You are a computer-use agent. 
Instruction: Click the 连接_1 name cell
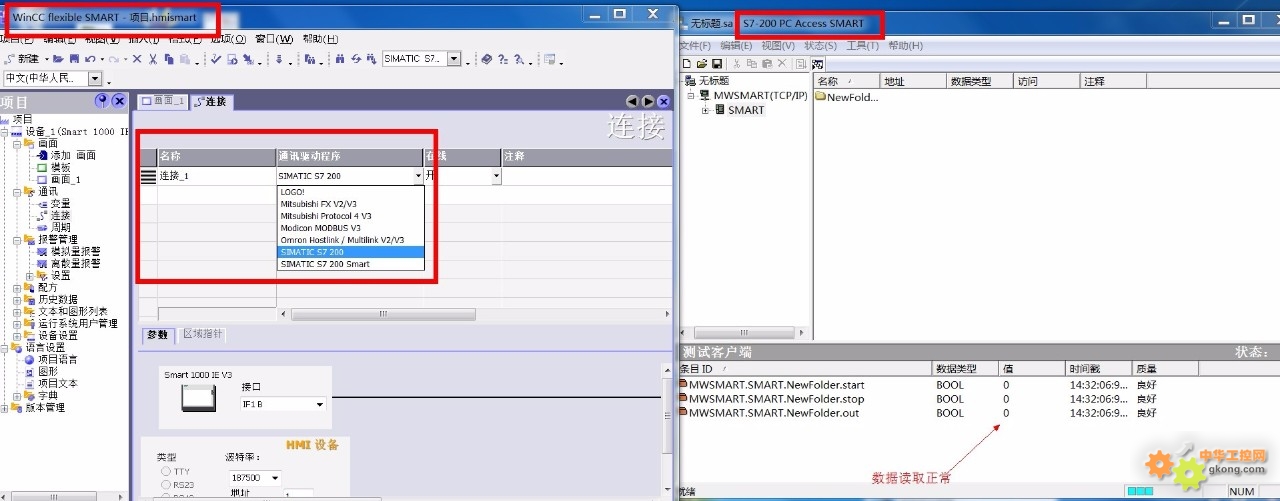(x=216, y=175)
